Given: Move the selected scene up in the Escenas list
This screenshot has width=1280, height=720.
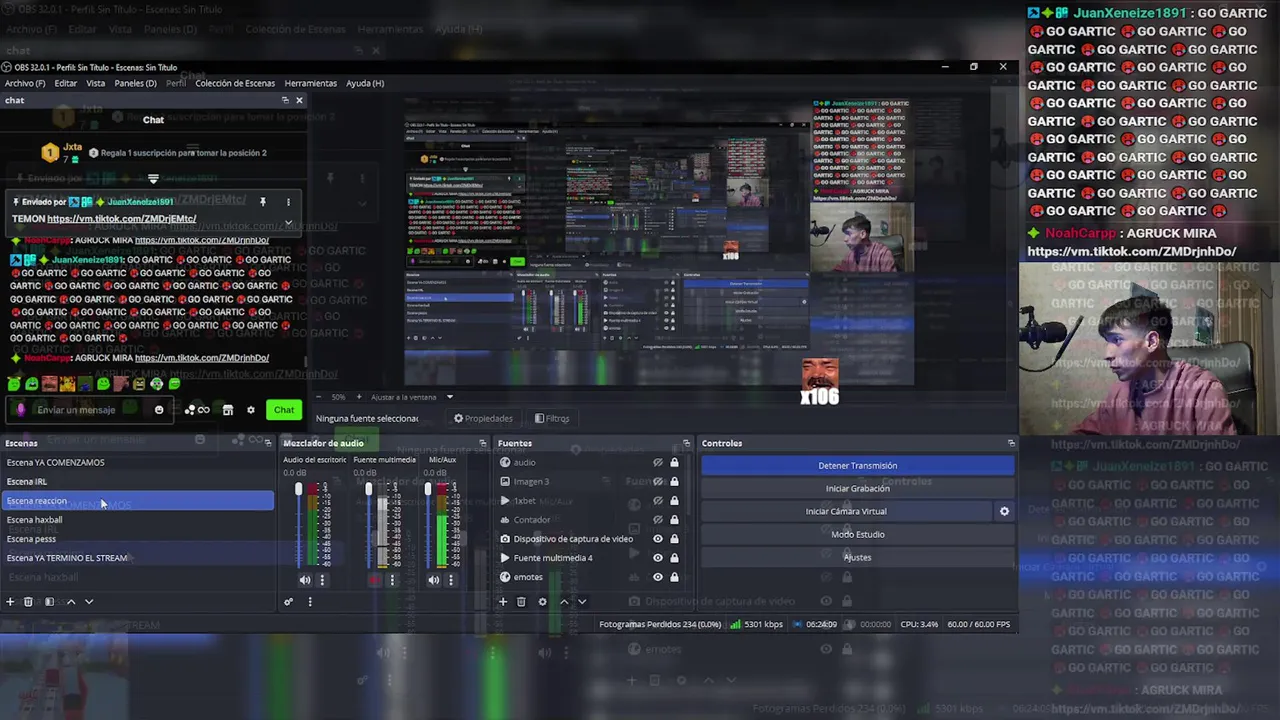Looking at the screenshot, I should click(71, 602).
